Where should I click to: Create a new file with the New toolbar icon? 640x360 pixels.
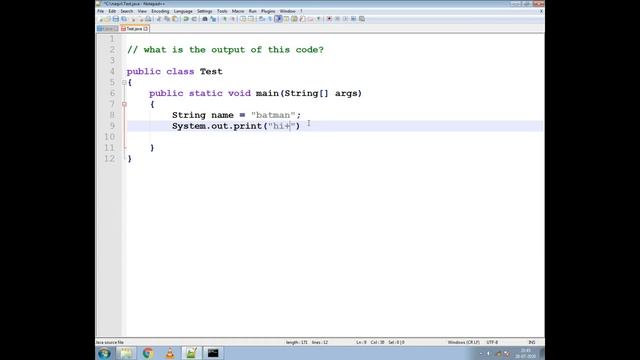(101, 19)
